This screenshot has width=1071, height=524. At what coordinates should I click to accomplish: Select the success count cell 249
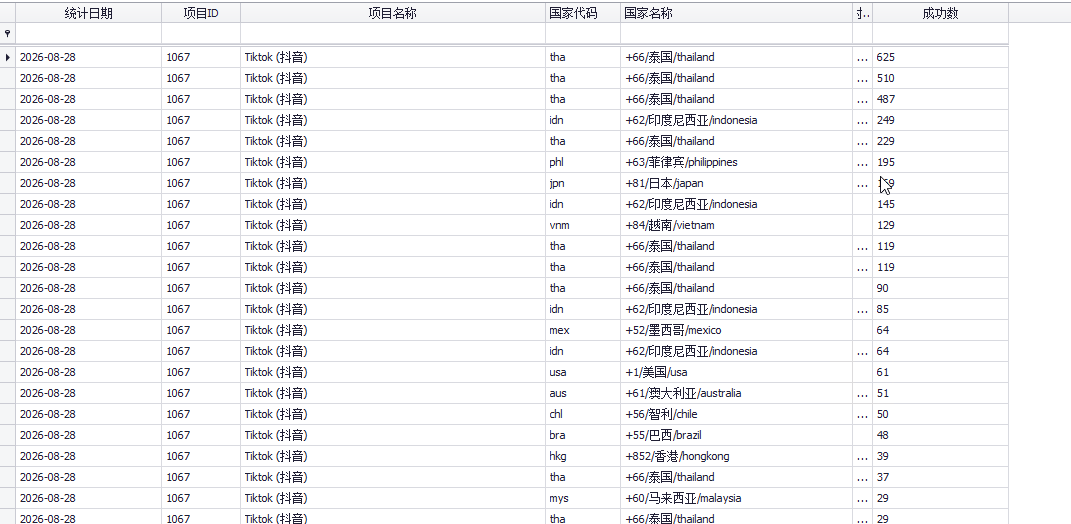941,120
